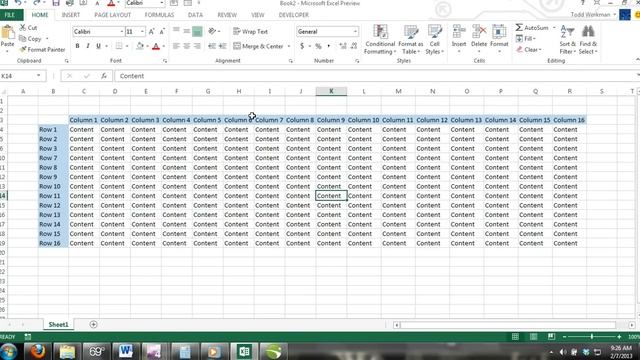Select column K header
The image size is (640, 360).
331,91
